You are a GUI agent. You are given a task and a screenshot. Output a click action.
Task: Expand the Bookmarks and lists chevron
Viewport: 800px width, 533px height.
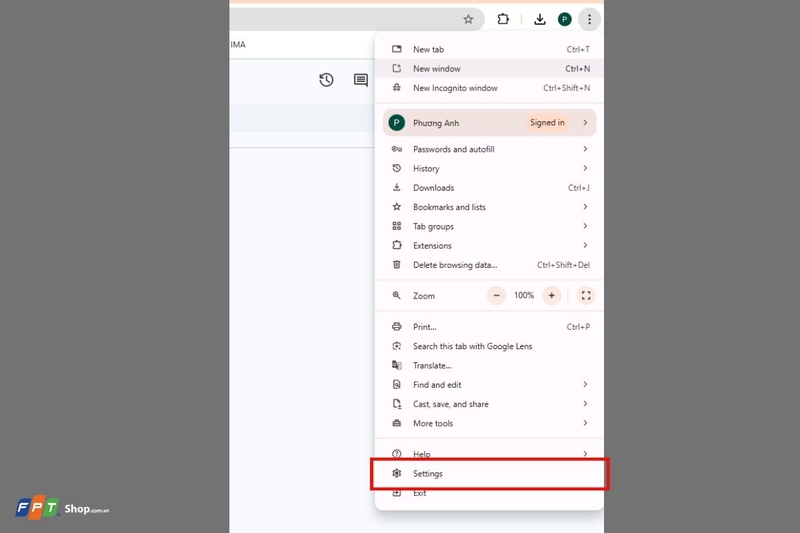585,207
